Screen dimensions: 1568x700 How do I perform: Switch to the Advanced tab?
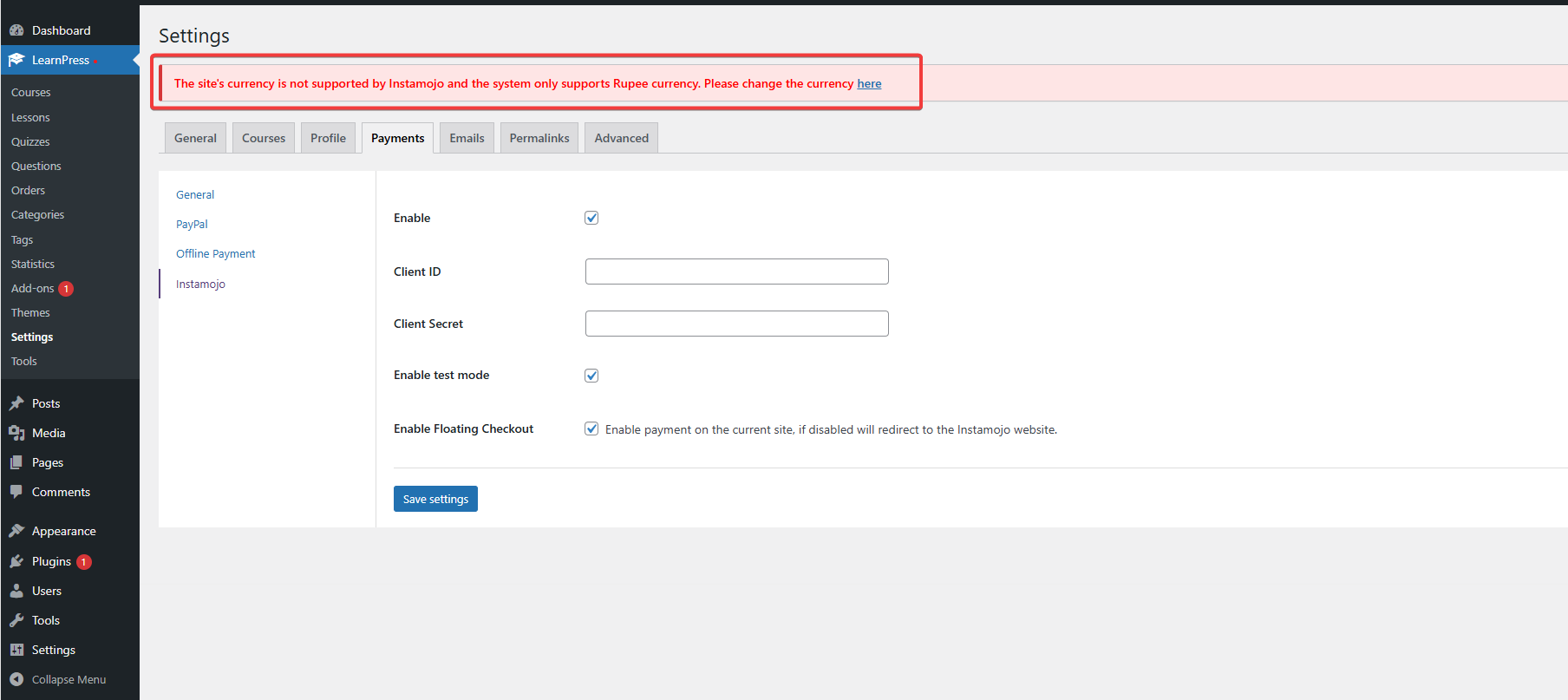(622, 138)
